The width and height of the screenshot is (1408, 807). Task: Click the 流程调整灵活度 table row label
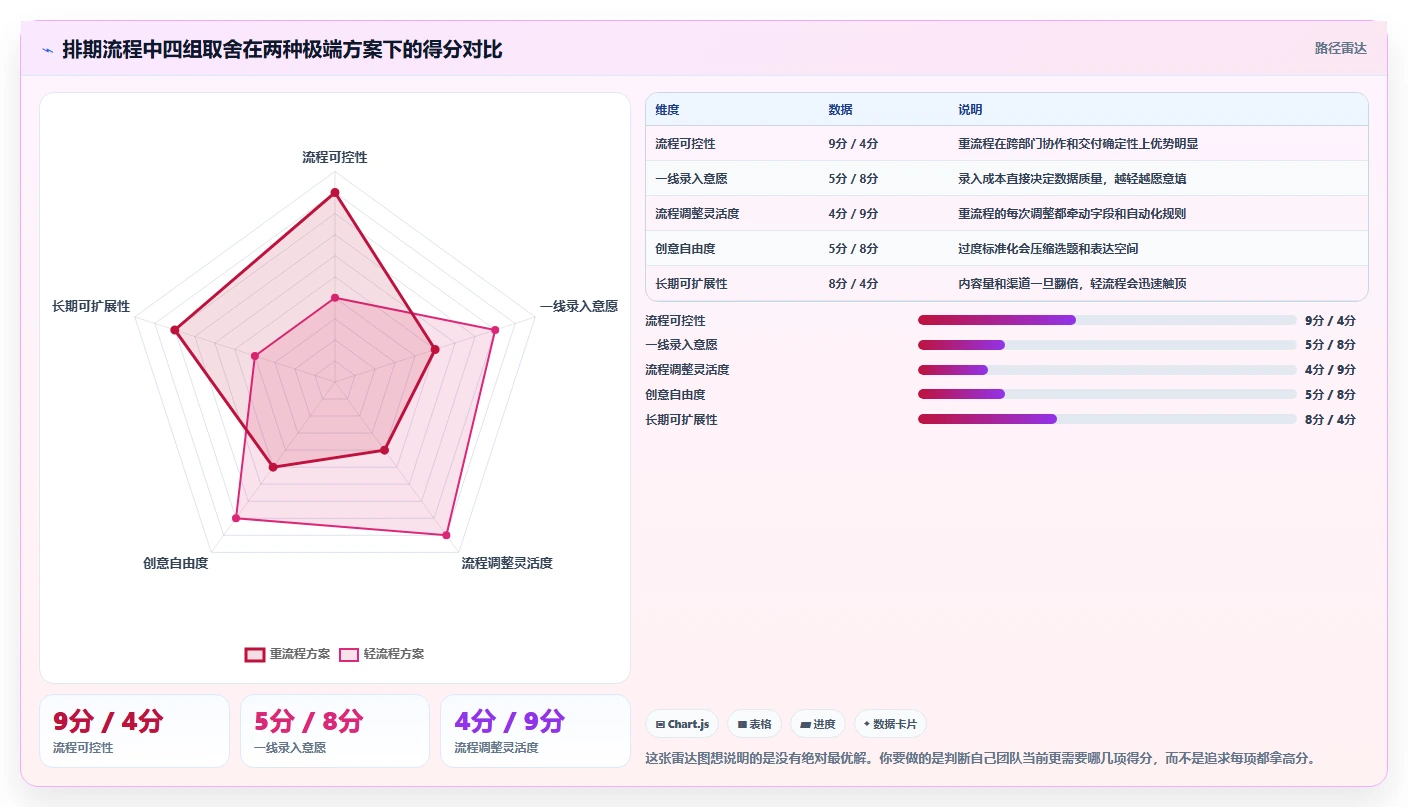(697, 214)
